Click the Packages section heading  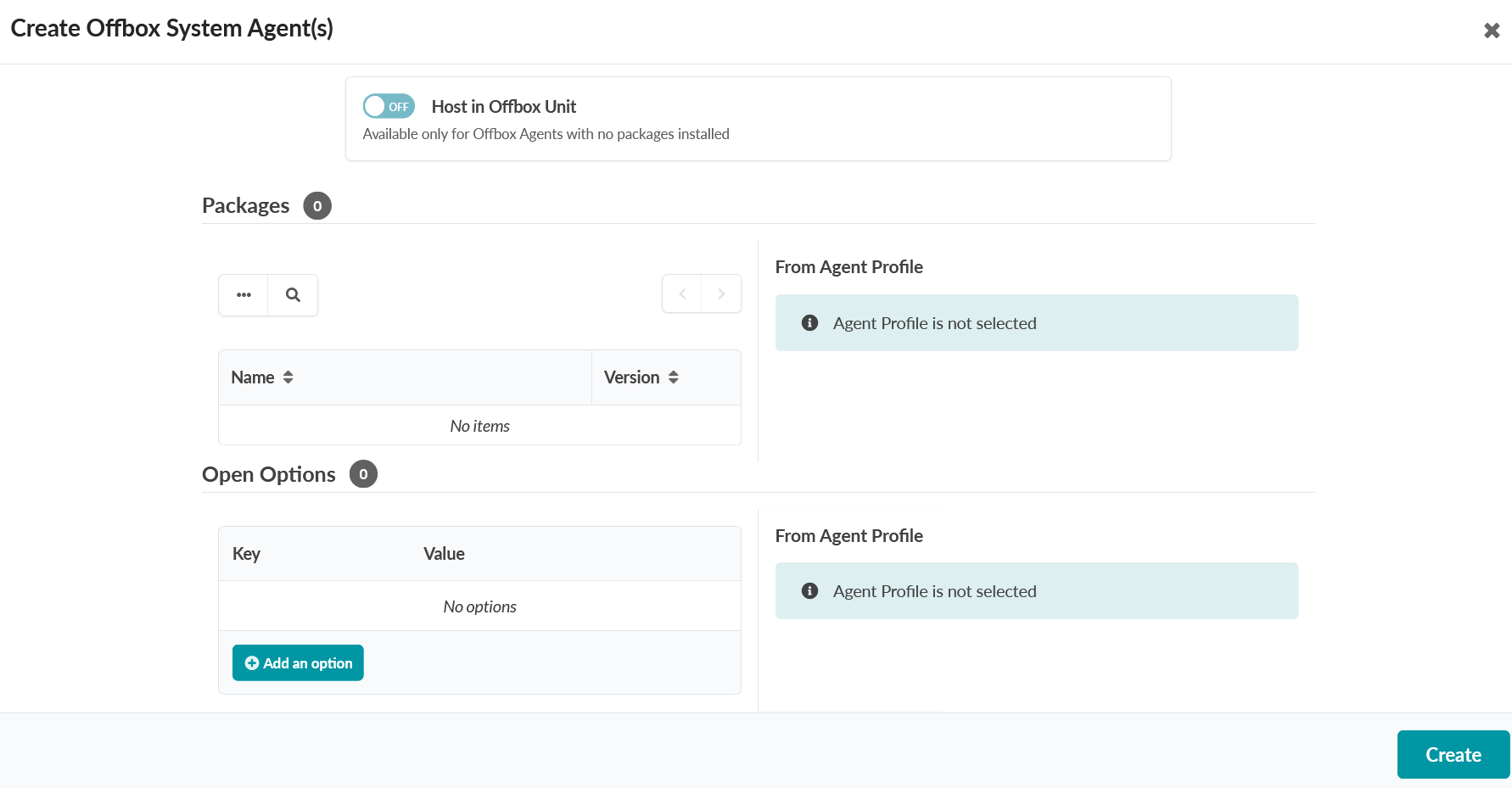pyautogui.click(x=245, y=206)
